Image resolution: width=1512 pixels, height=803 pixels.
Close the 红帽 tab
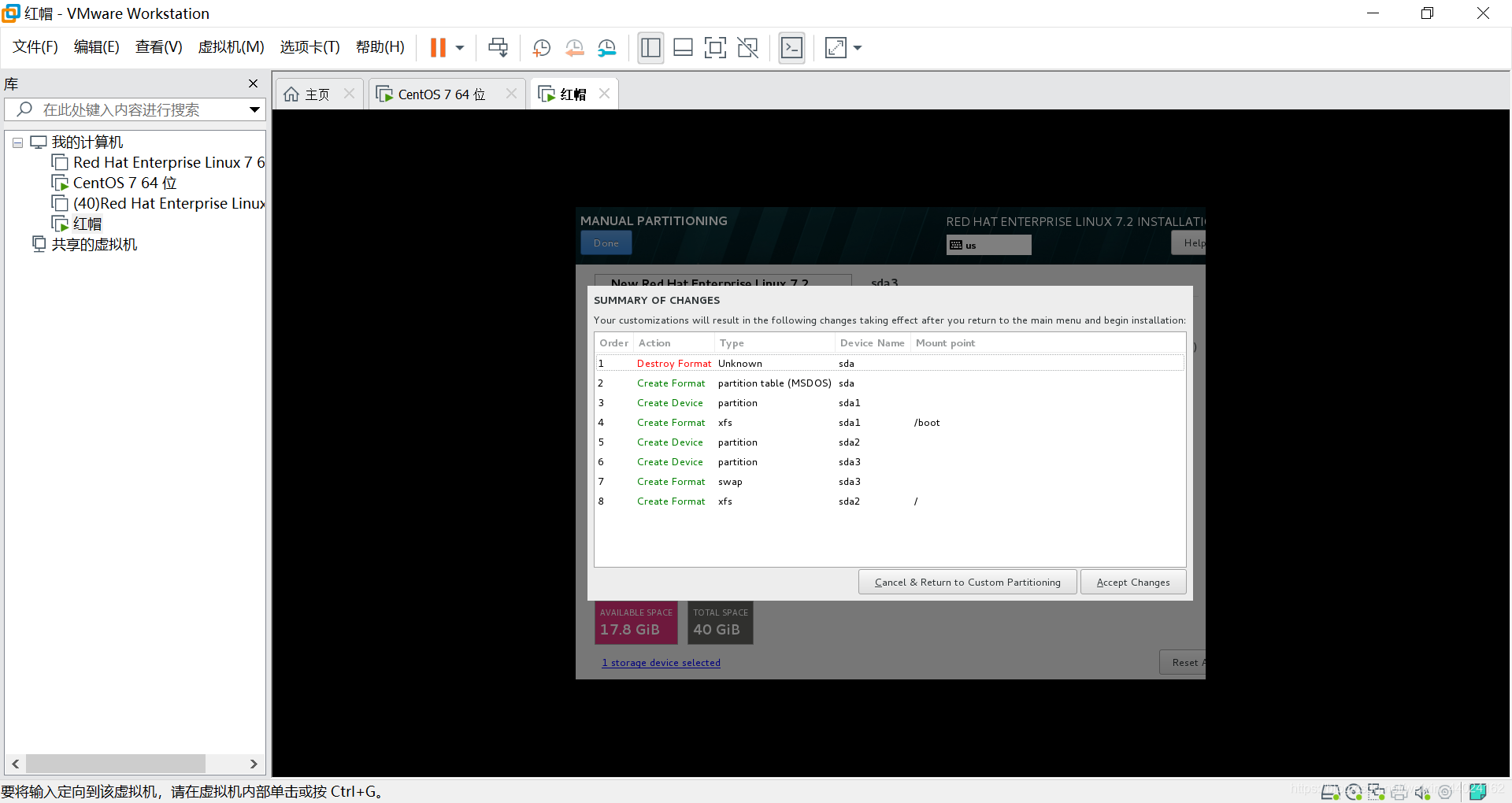tap(604, 94)
